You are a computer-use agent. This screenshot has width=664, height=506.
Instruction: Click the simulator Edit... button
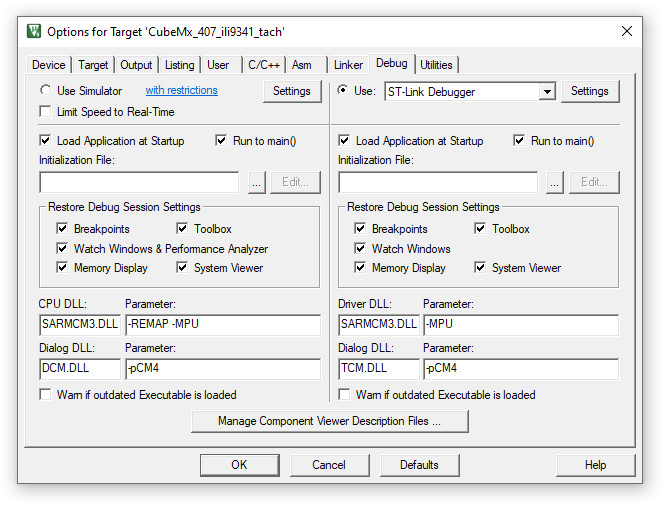[295, 182]
